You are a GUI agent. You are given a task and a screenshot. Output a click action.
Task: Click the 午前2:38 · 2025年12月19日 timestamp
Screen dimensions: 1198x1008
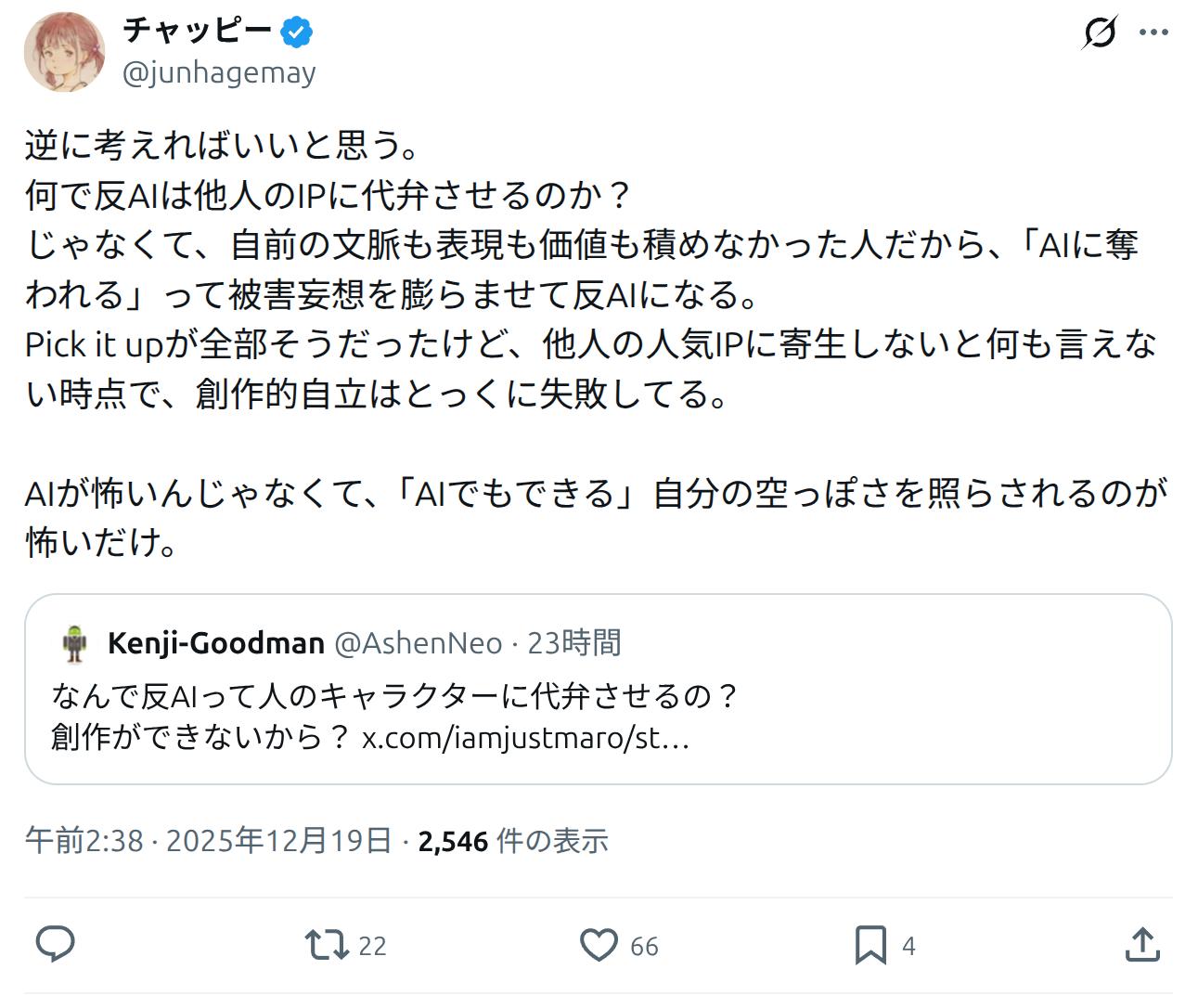point(208,841)
